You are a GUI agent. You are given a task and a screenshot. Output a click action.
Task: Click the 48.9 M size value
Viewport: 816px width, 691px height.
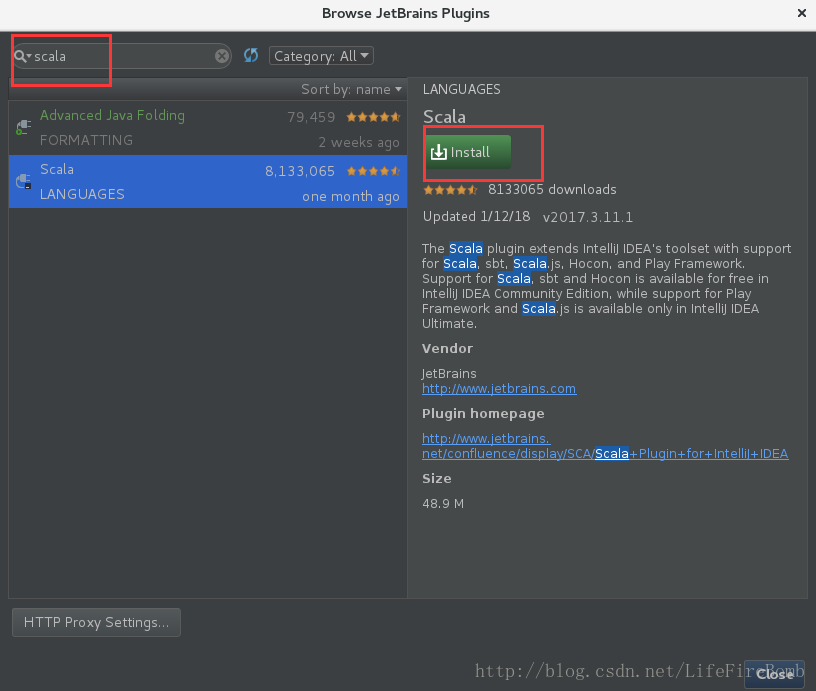pyautogui.click(x=443, y=504)
